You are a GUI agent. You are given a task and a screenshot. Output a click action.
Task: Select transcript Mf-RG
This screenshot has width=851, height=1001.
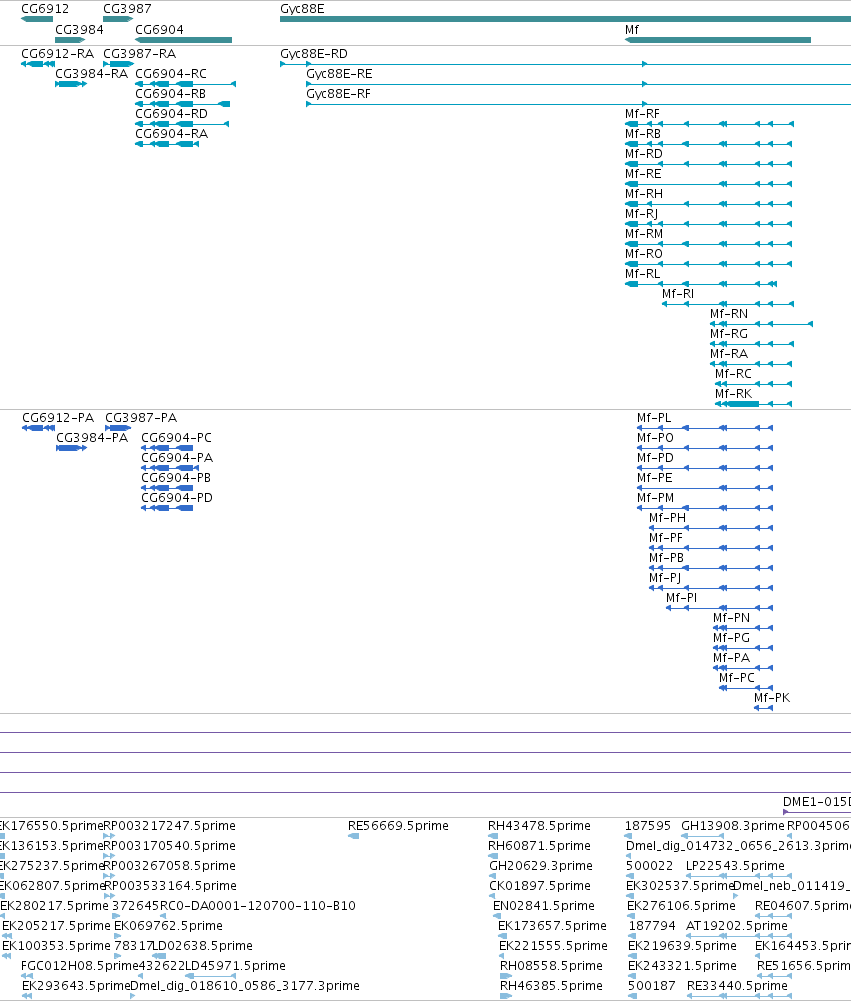[x=728, y=334]
